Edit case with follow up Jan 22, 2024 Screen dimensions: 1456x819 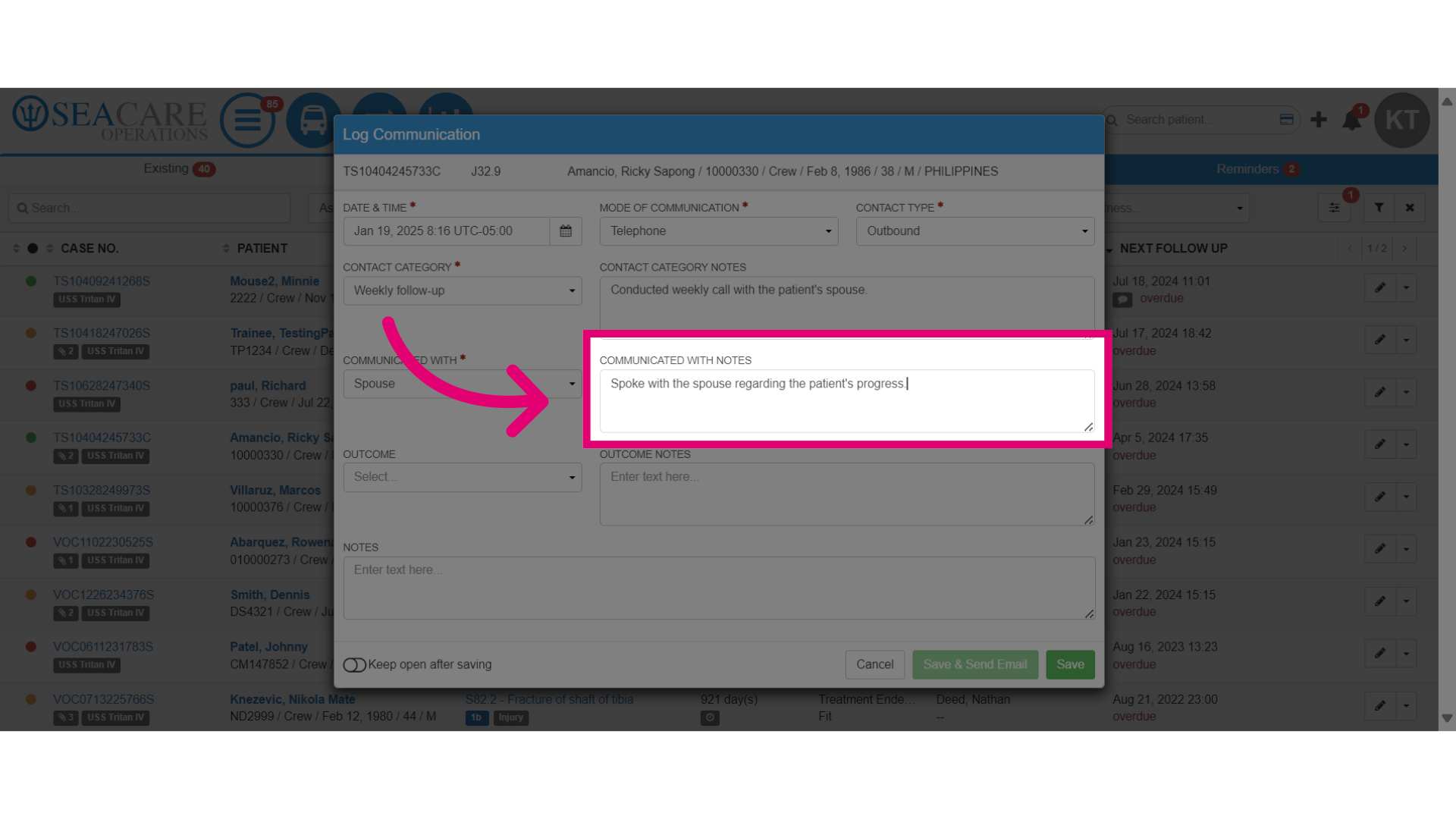[1380, 601]
